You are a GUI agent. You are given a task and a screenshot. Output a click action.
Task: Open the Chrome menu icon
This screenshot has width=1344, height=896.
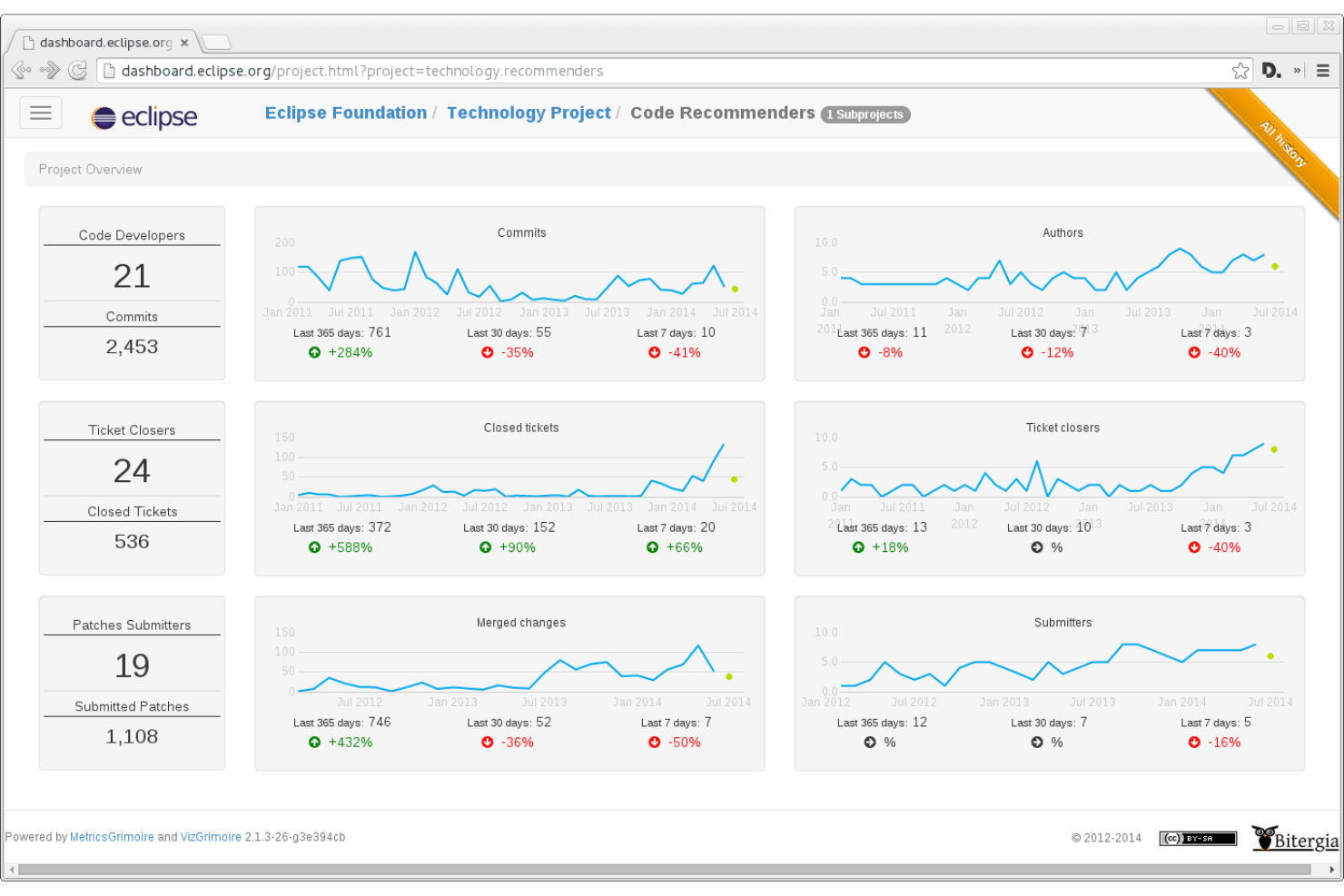pos(1323,71)
